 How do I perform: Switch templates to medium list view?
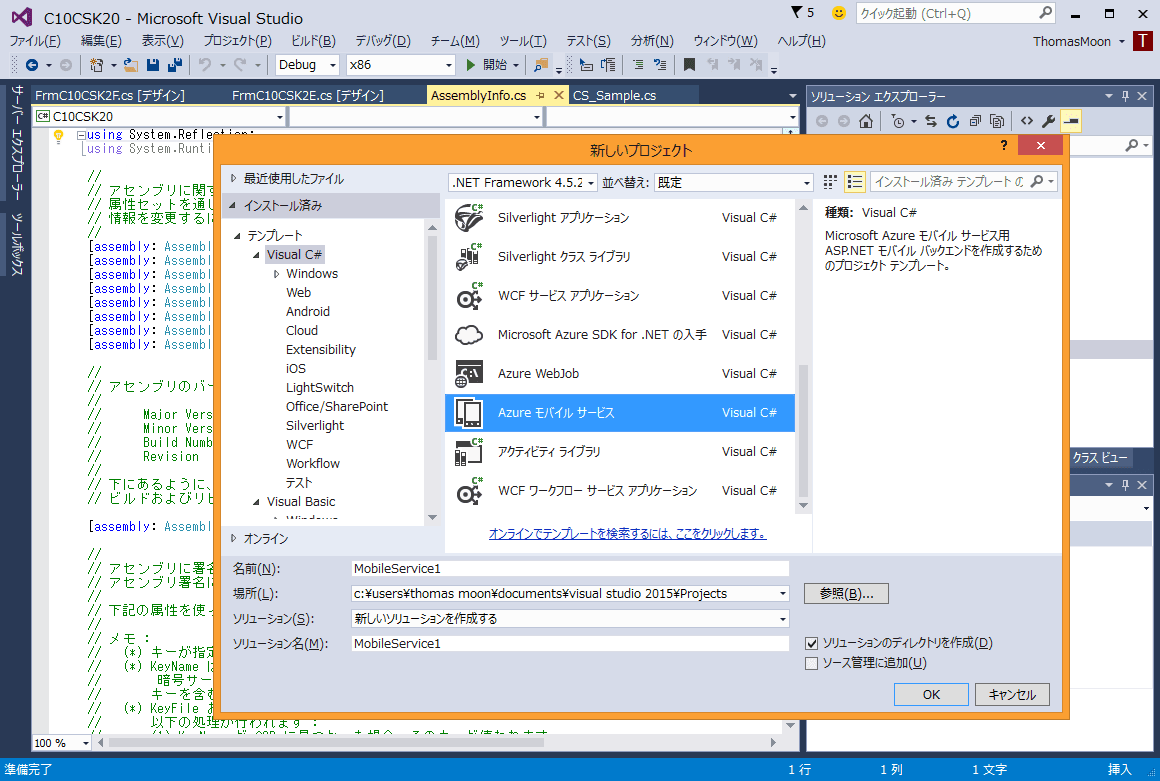click(854, 182)
